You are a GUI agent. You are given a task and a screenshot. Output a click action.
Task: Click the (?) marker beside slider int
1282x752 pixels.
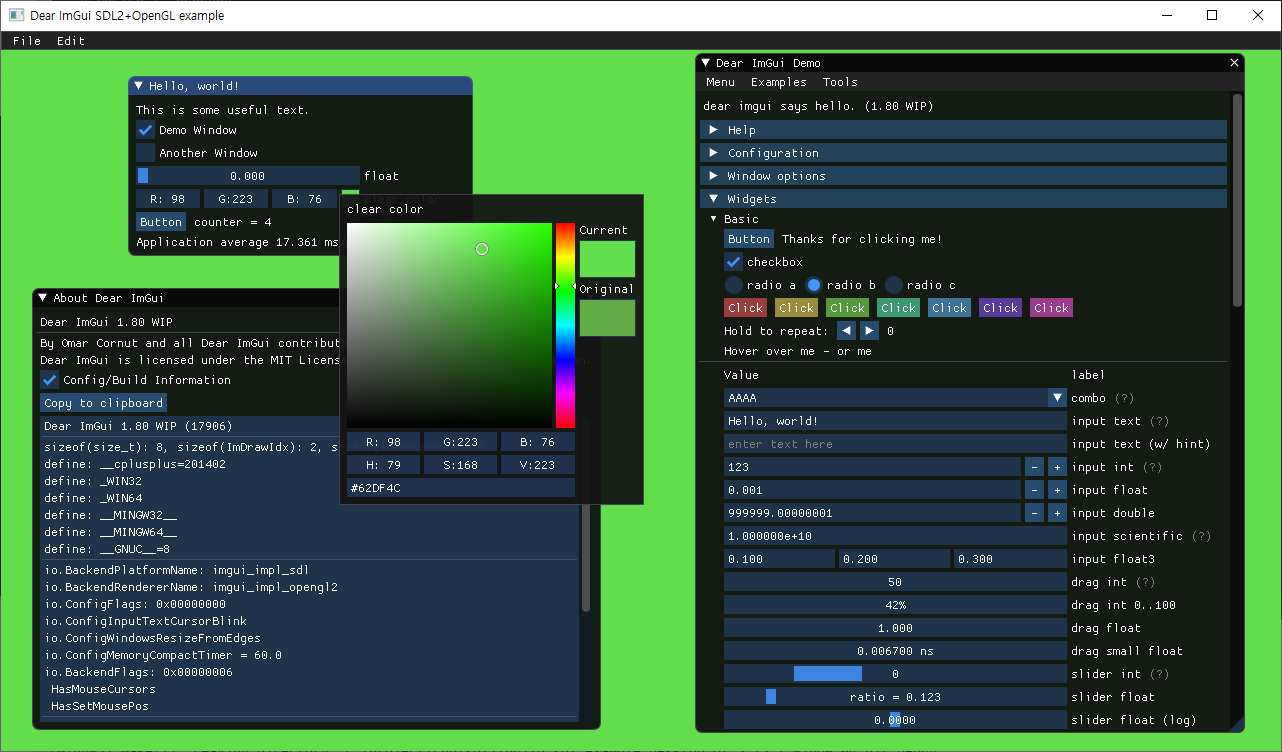(x=1160, y=674)
